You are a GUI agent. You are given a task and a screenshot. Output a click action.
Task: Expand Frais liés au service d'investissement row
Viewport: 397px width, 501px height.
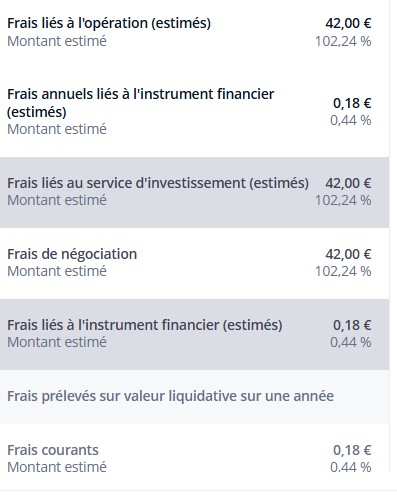[x=194, y=192]
